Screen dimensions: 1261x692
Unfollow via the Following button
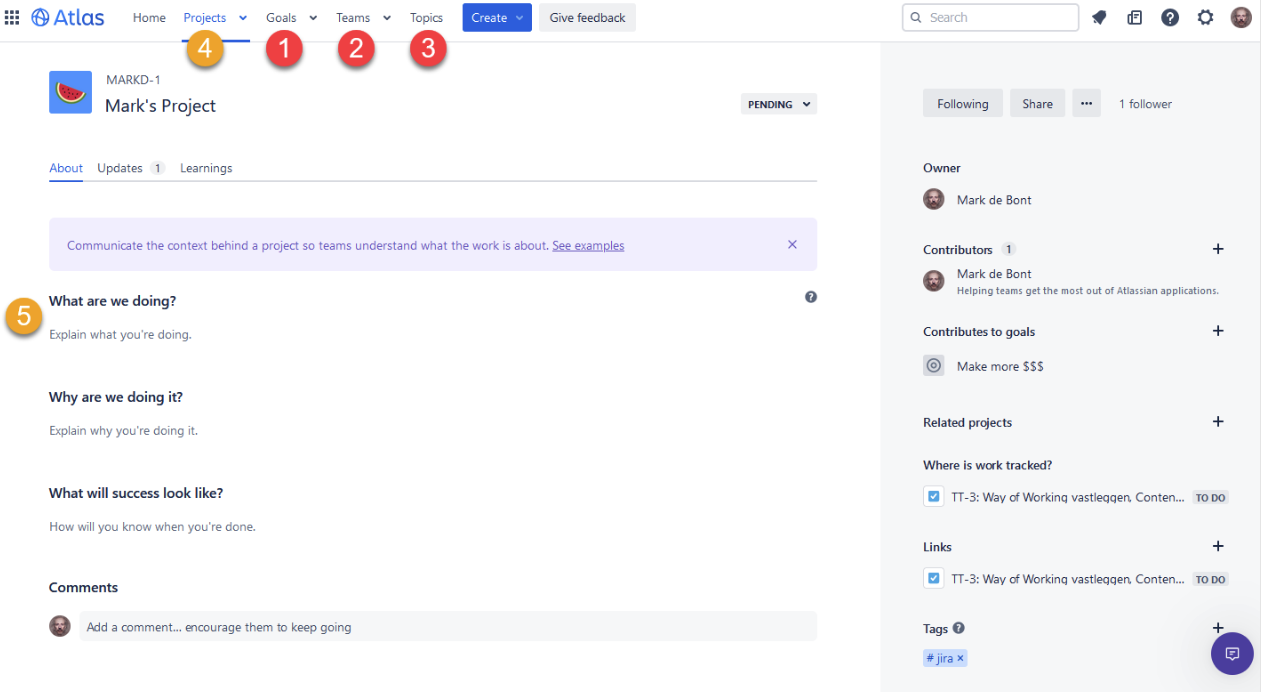coord(961,102)
